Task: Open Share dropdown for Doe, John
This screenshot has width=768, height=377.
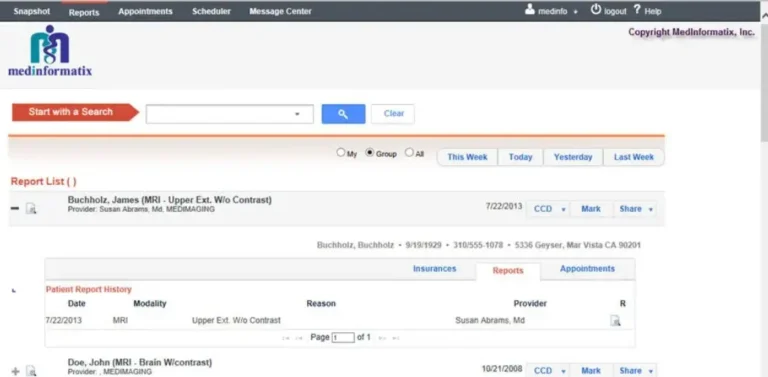Action: [651, 371]
